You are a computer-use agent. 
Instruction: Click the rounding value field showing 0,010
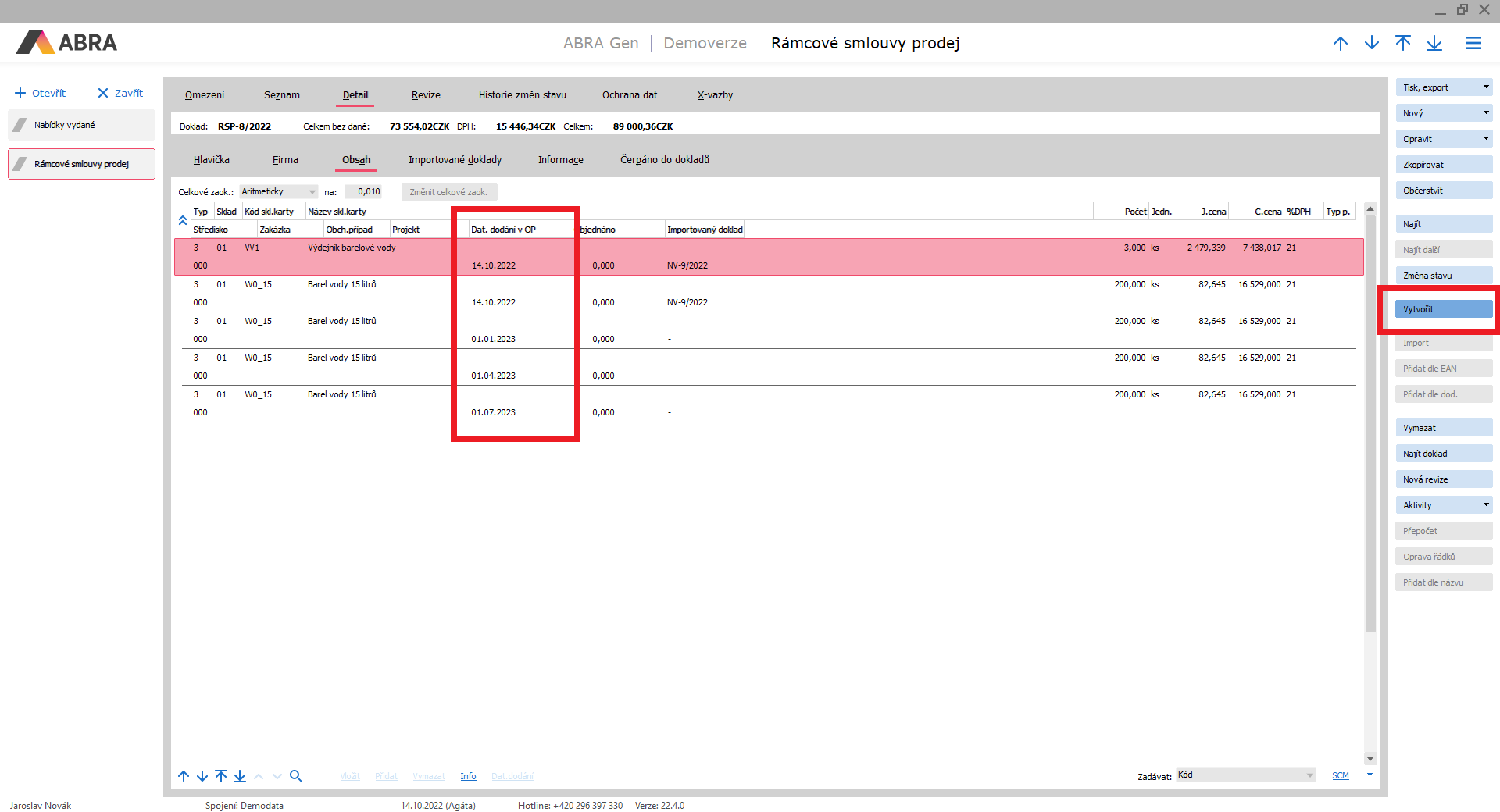coord(364,192)
